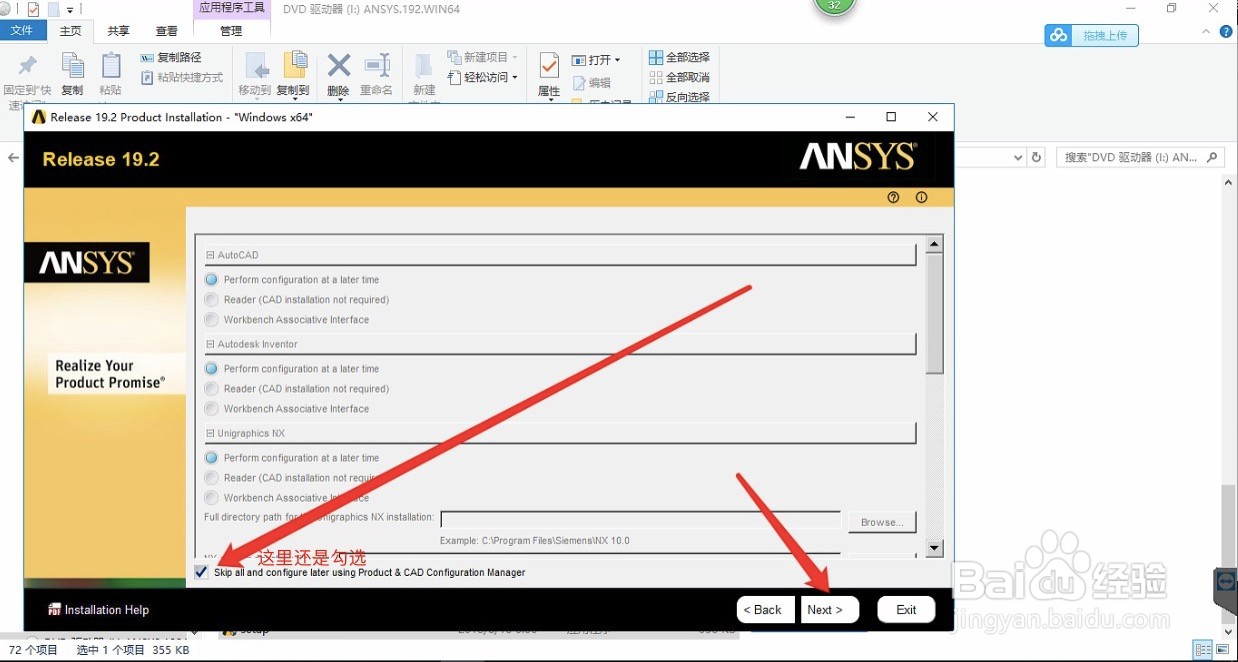Select Autodesk Inventor Perform configuration later
Screen dimensions: 1238x662
click(211, 369)
